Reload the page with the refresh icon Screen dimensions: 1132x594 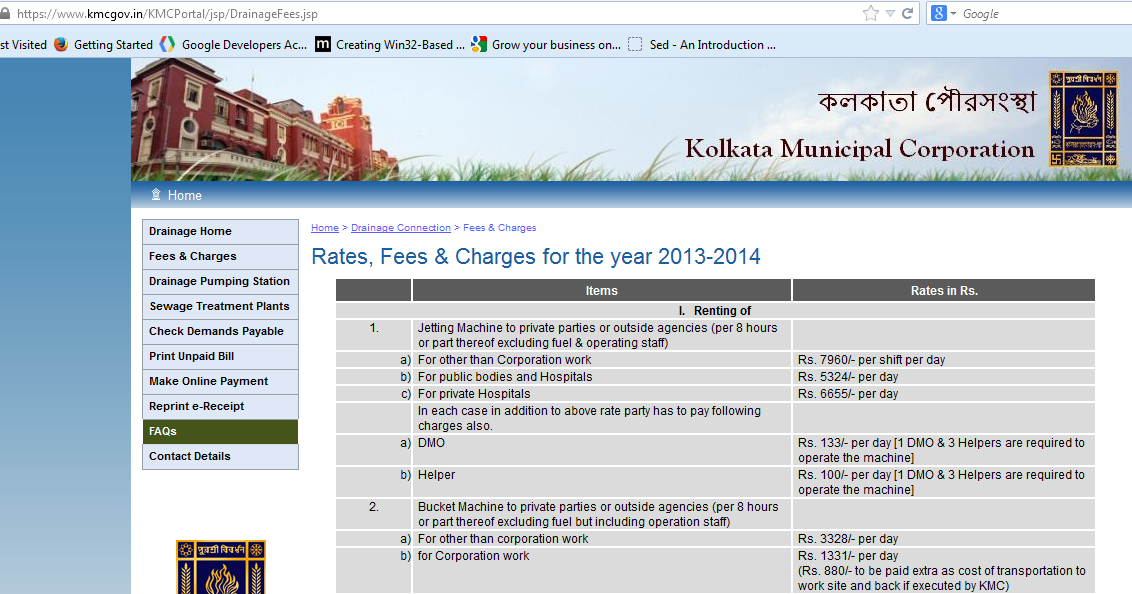point(907,13)
